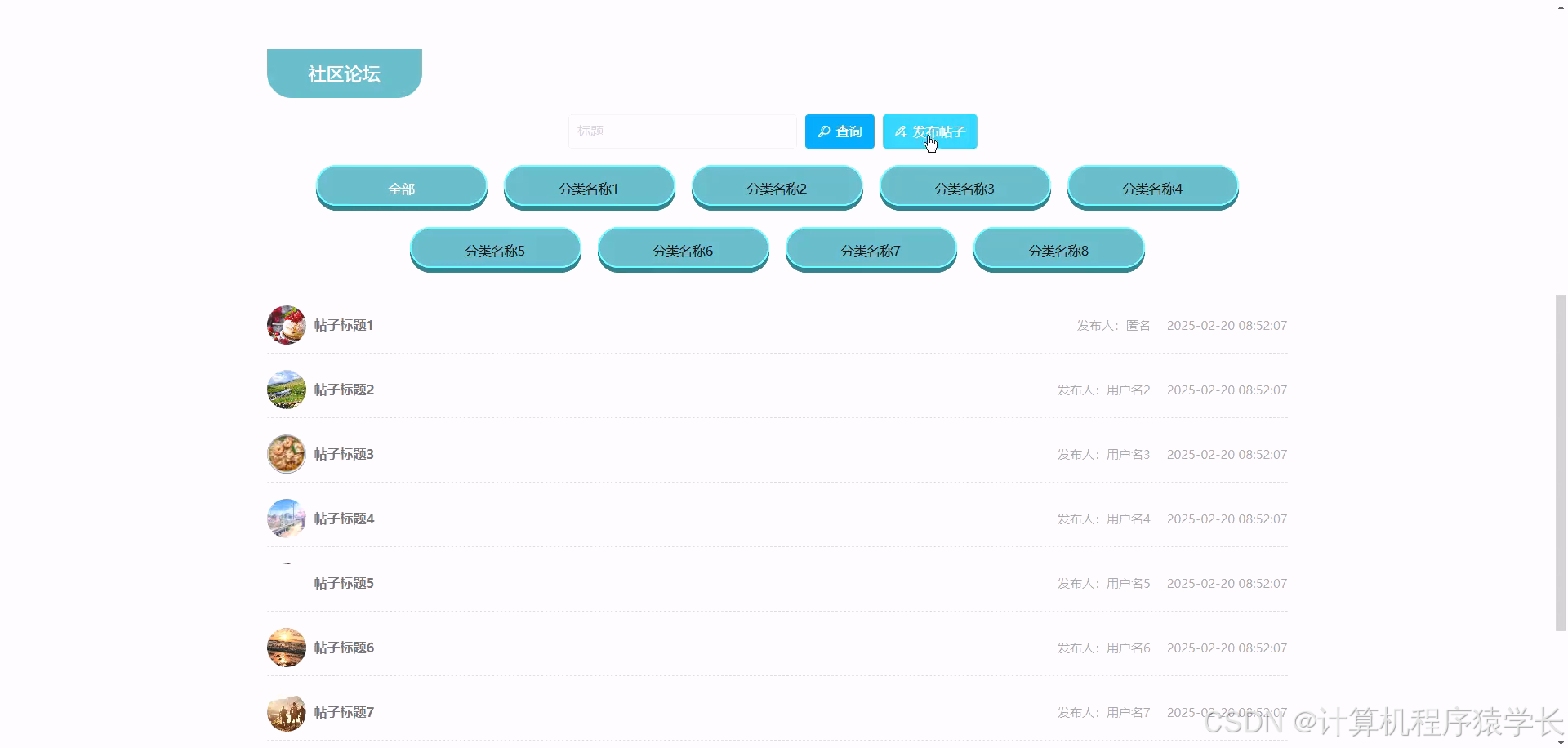
Task: Click the 发布人：用户名6 author text
Action: 1104,648
